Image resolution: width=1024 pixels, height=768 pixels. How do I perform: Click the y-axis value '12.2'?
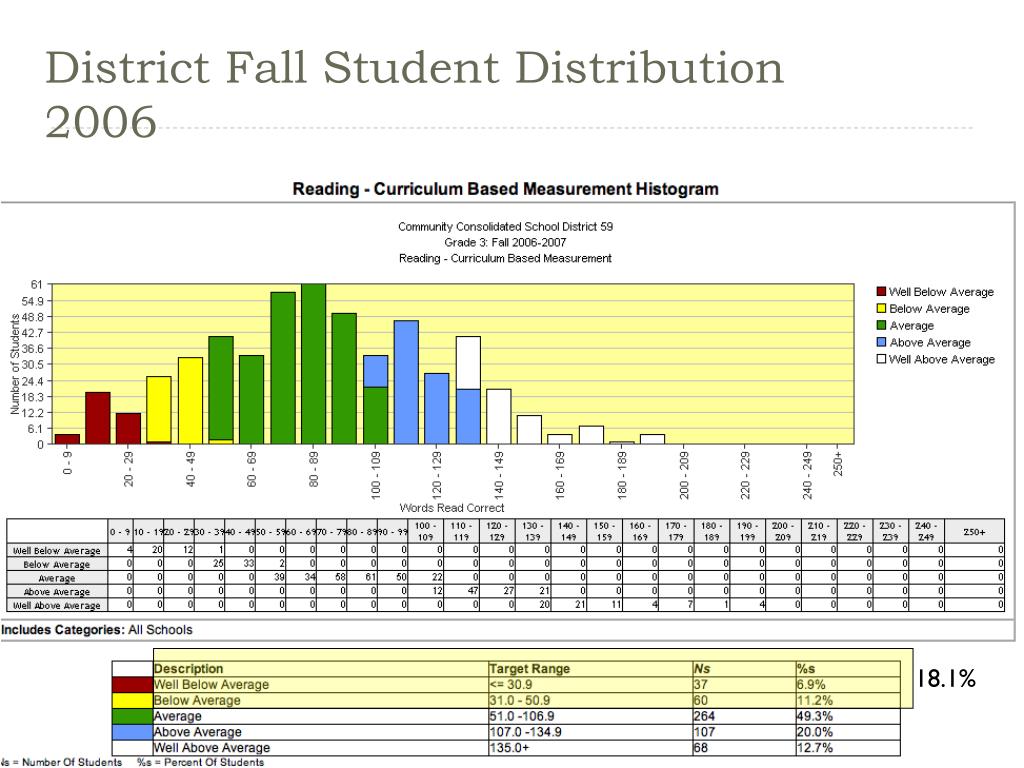coord(33,413)
